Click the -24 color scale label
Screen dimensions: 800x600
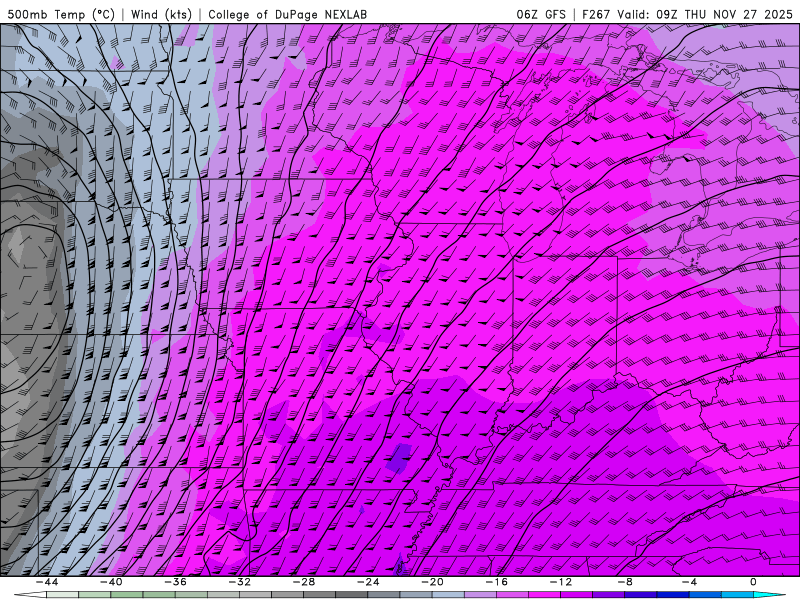368,582
